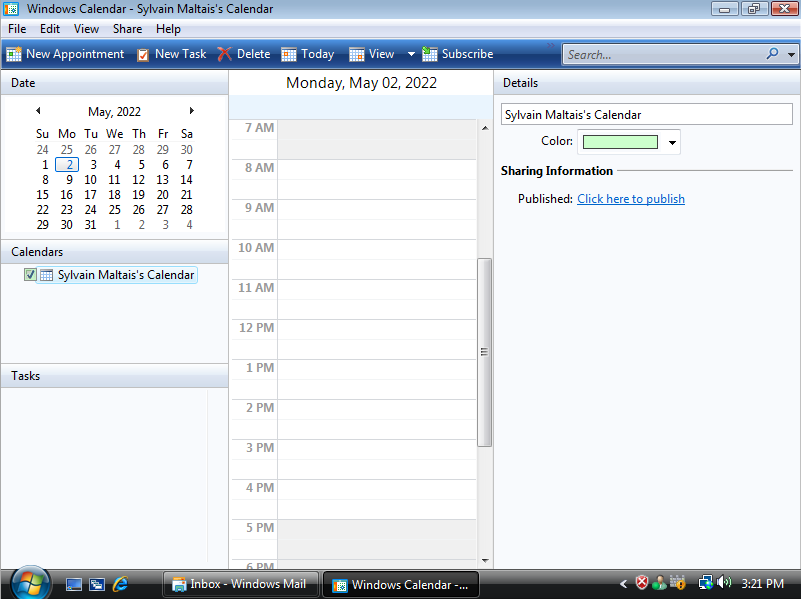Launch Internet Explorer from quick launch
This screenshot has height=599, width=801.
[x=121, y=584]
